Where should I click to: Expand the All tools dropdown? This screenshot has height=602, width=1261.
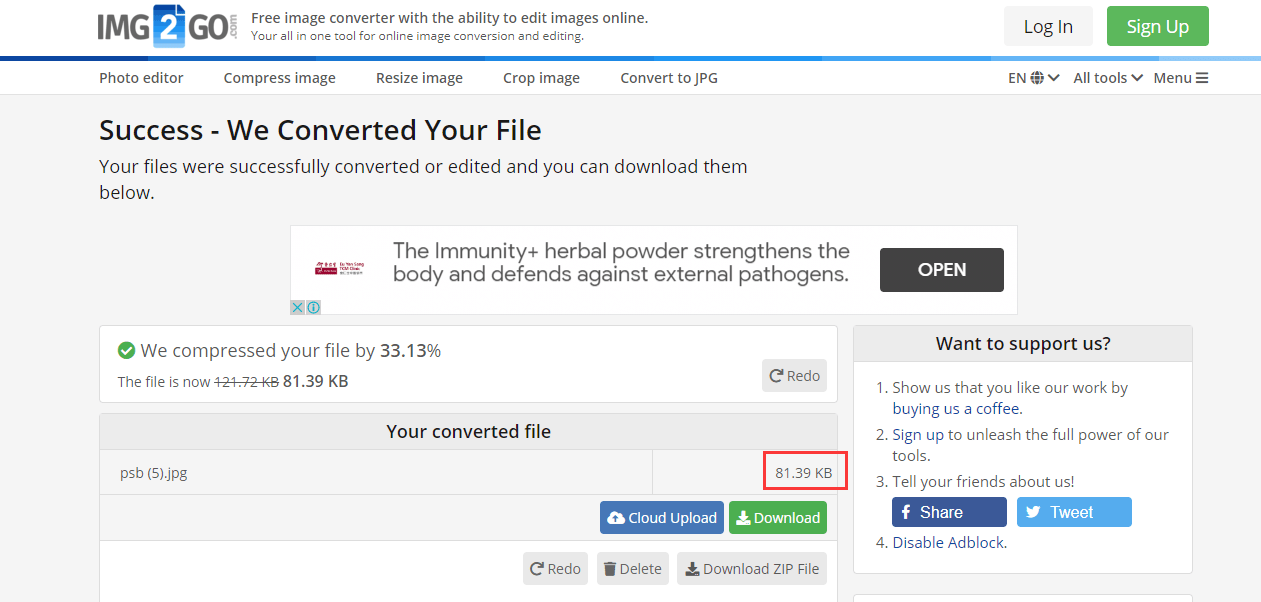coord(1108,78)
